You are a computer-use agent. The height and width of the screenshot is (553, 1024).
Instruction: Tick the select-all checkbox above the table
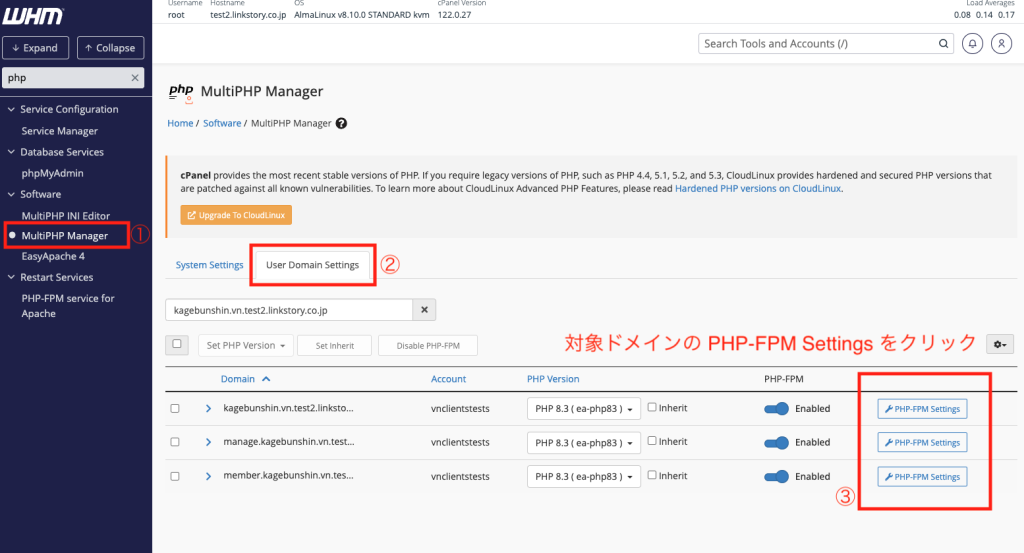(x=176, y=344)
